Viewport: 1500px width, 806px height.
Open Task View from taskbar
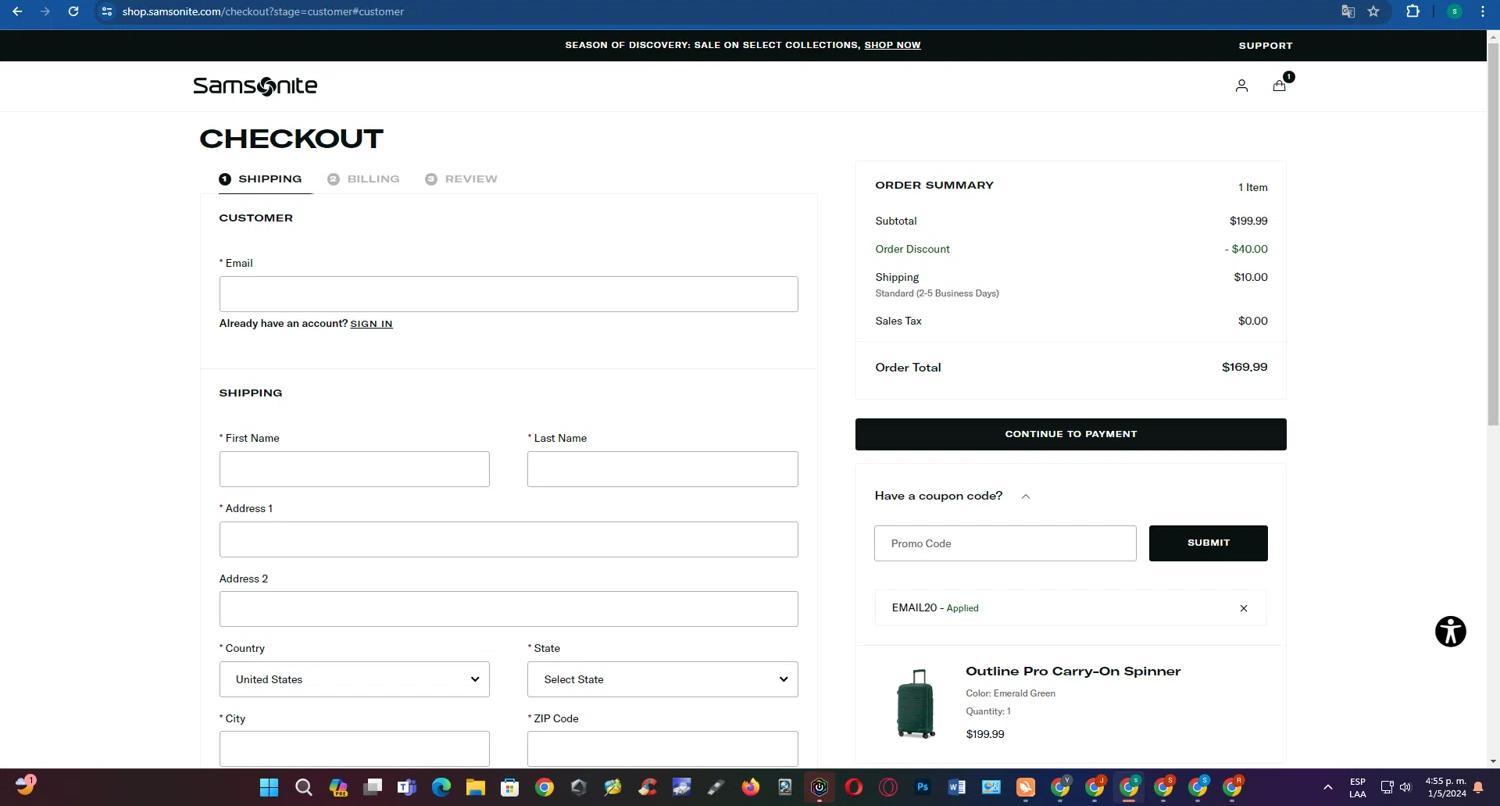(x=372, y=787)
